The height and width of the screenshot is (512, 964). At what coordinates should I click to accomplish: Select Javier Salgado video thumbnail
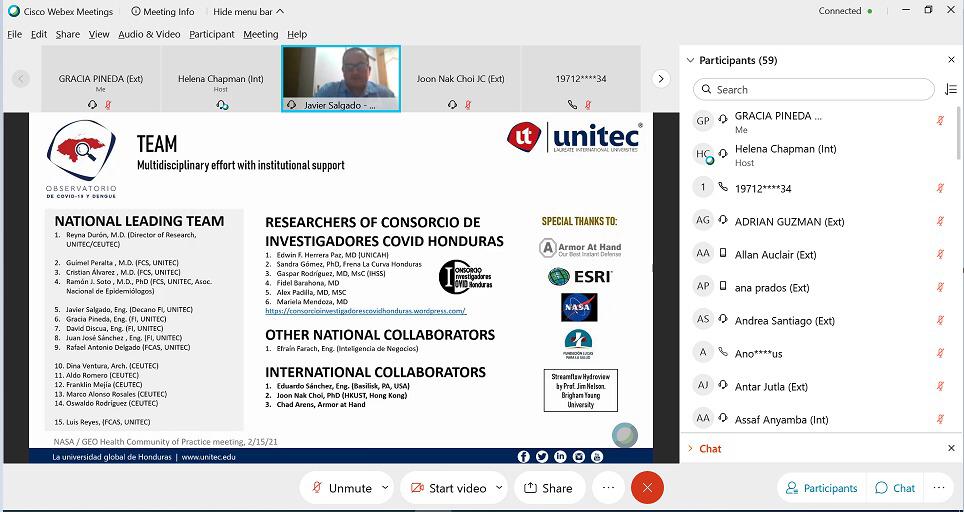pos(341,78)
